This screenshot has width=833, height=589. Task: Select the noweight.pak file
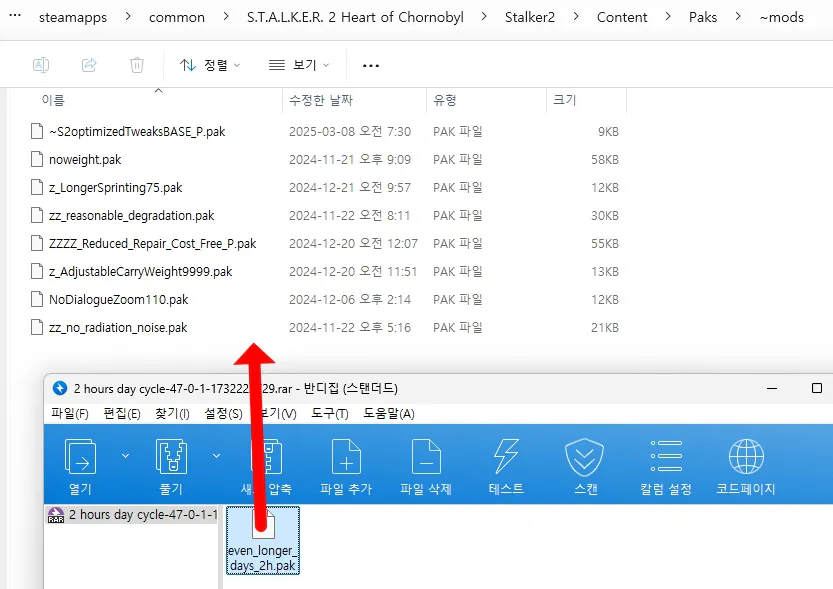pos(85,159)
